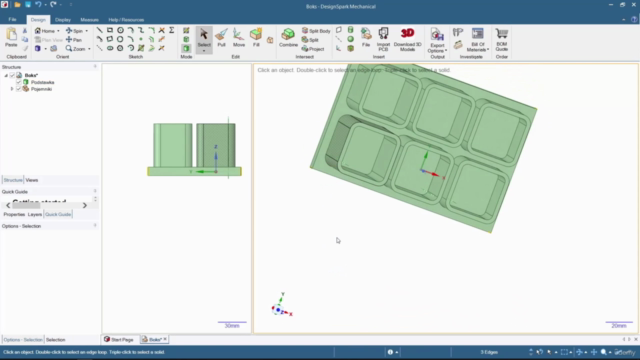Image resolution: width=640 pixels, height=360 pixels.
Task: Toggle the Pojemniki visibility checkbox
Action: (x=18, y=89)
